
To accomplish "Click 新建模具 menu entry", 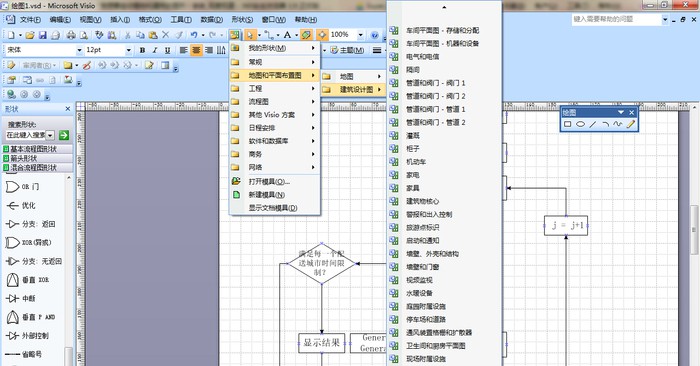I will coord(275,195).
